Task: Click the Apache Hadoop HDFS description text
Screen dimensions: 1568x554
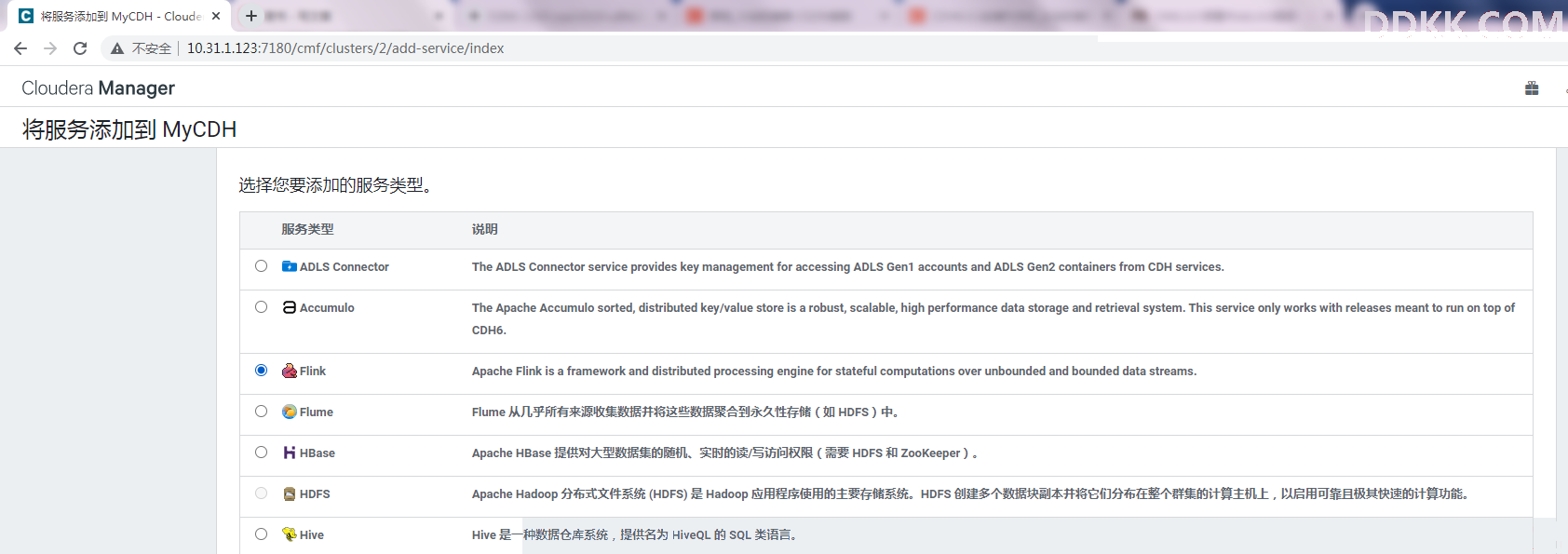Action: click(x=970, y=493)
